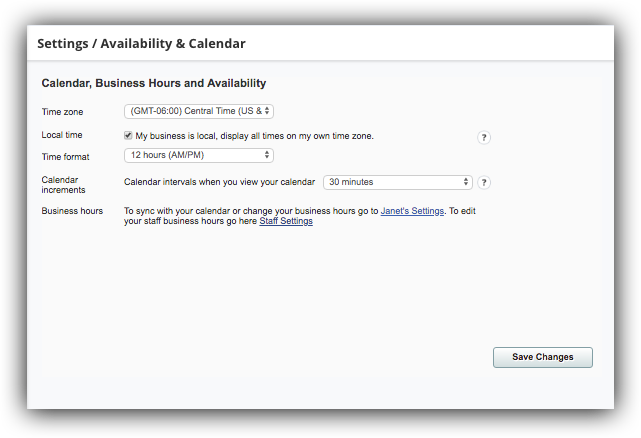Viewport: 641px width, 438px height.
Task: Open the Time zone dropdown
Action: pyautogui.click(x=199, y=111)
